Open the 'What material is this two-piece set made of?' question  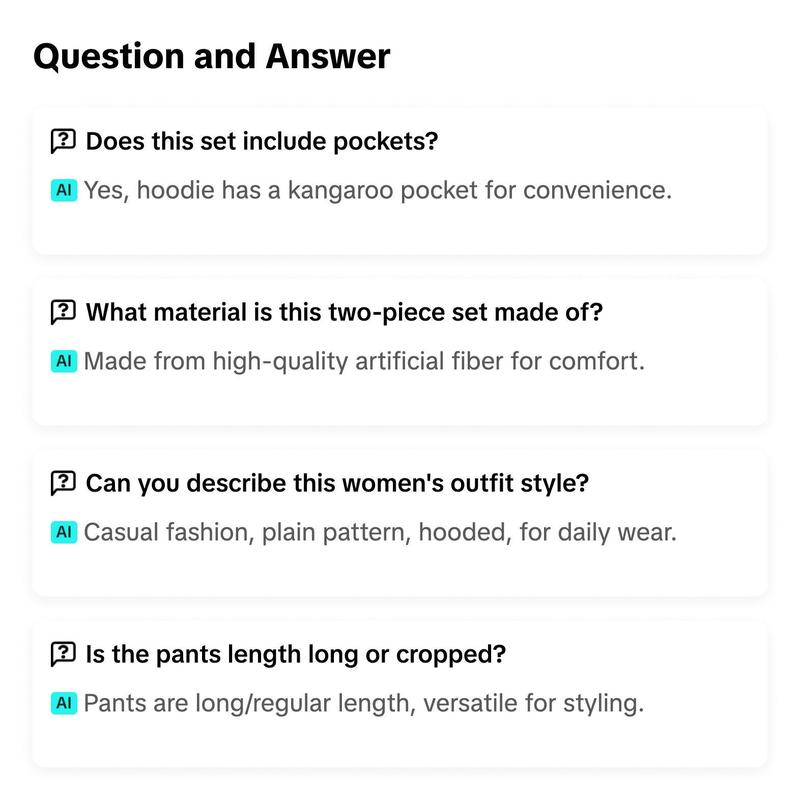pyautogui.click(x=344, y=312)
